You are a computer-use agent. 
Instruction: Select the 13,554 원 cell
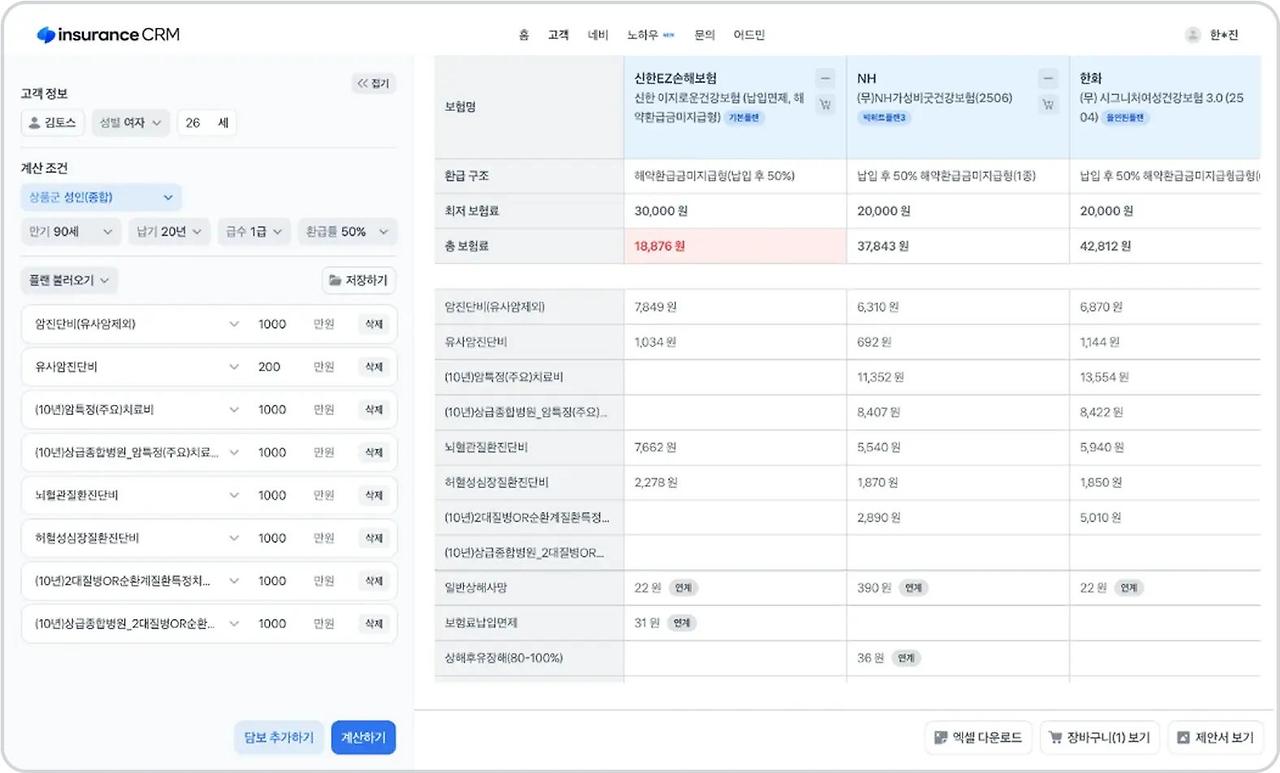[x=1165, y=377]
